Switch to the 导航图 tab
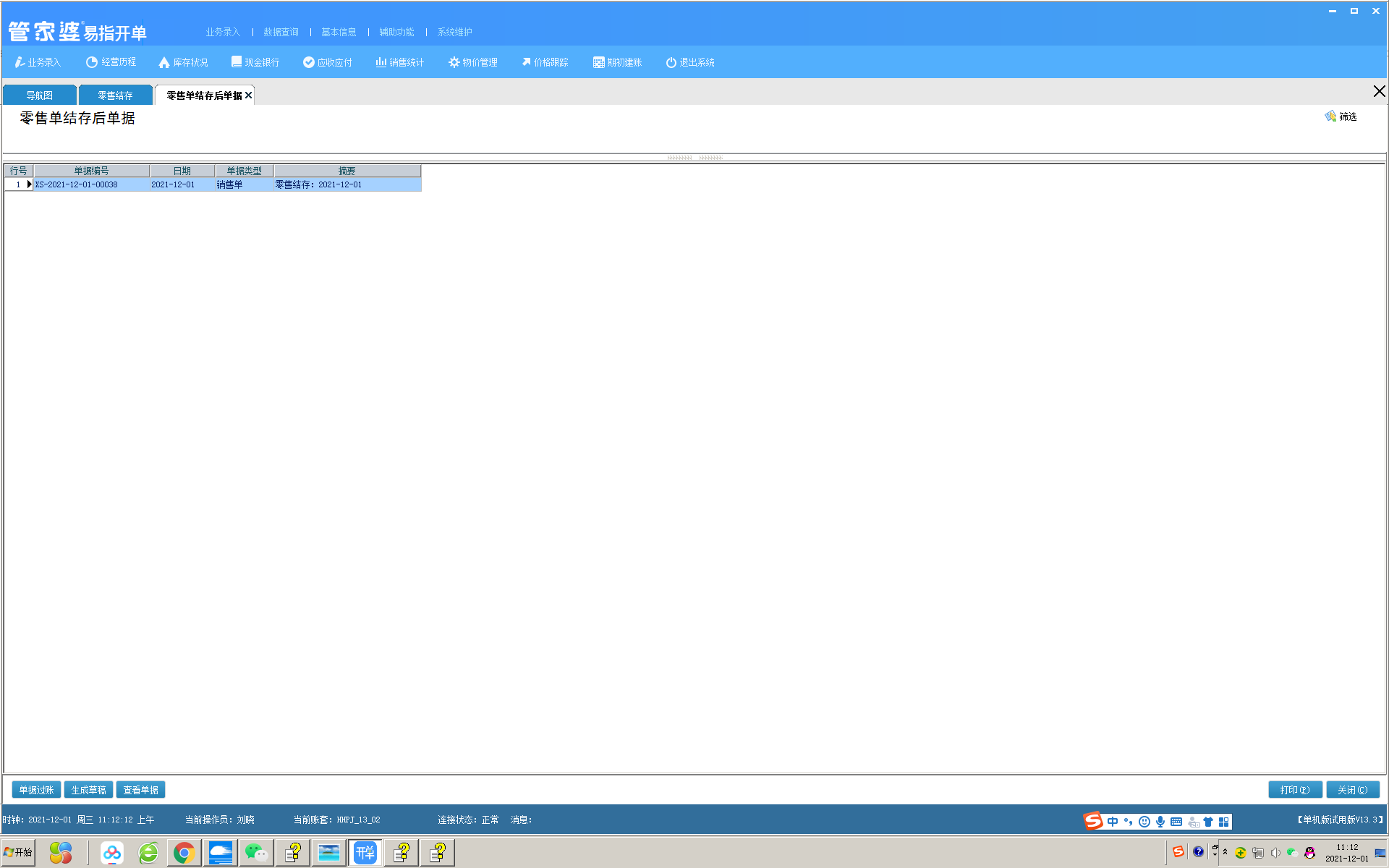 coord(40,95)
